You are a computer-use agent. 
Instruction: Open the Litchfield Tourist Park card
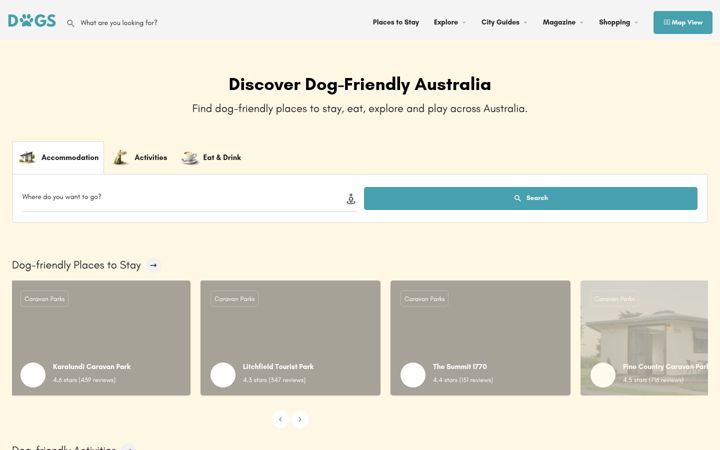(x=290, y=338)
